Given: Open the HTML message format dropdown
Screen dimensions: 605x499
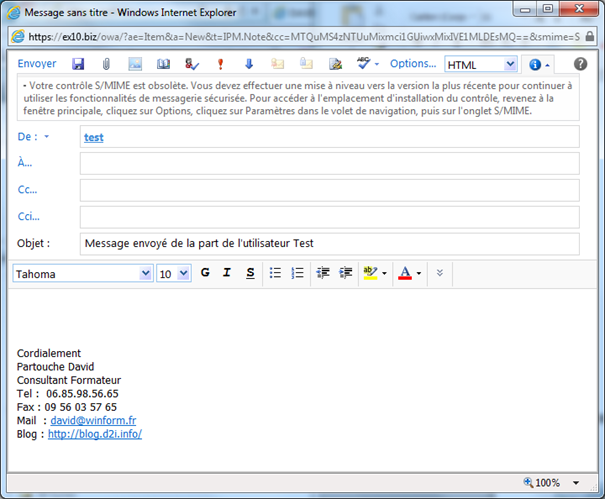Looking at the screenshot, I should point(510,65).
